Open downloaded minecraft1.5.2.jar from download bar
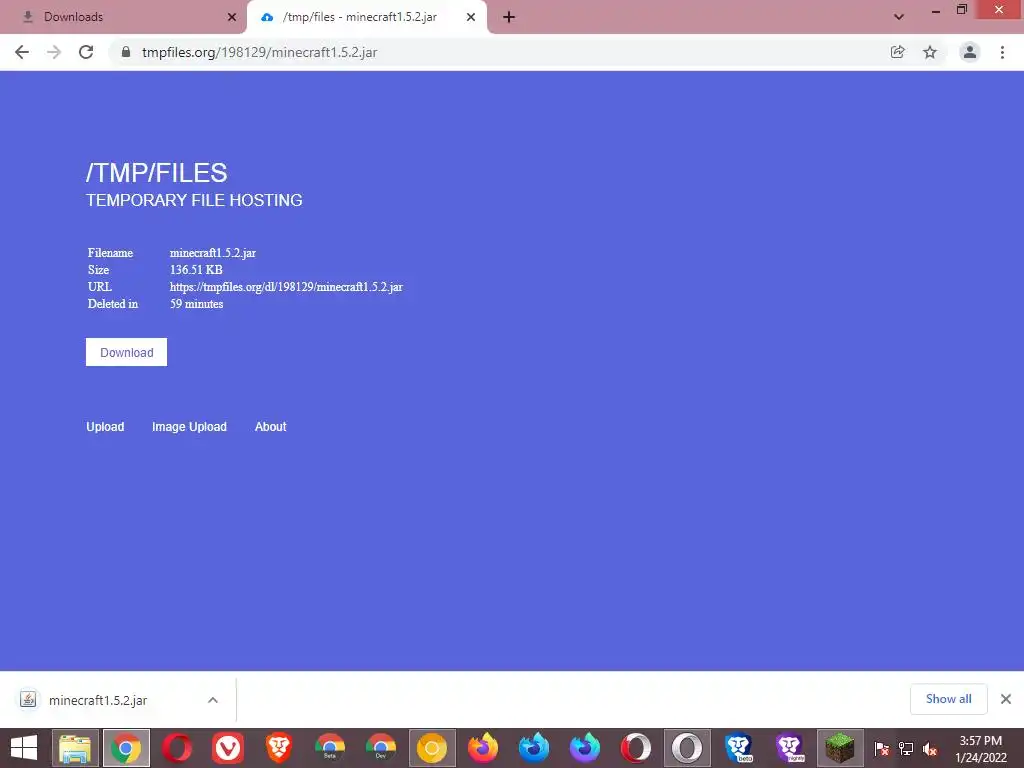 (98, 700)
